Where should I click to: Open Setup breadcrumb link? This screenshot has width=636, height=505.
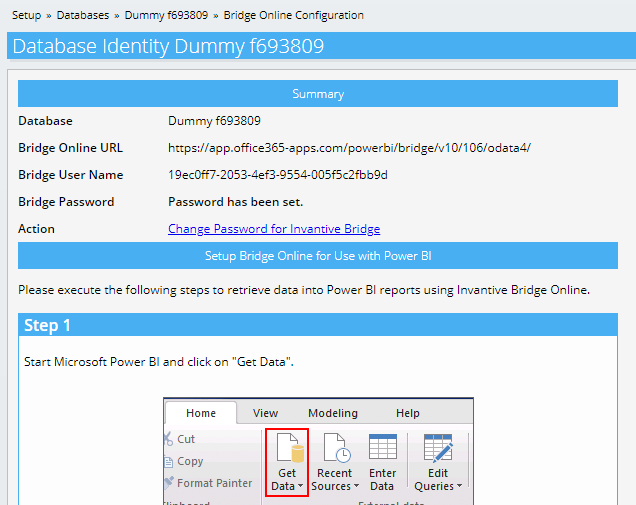click(26, 15)
